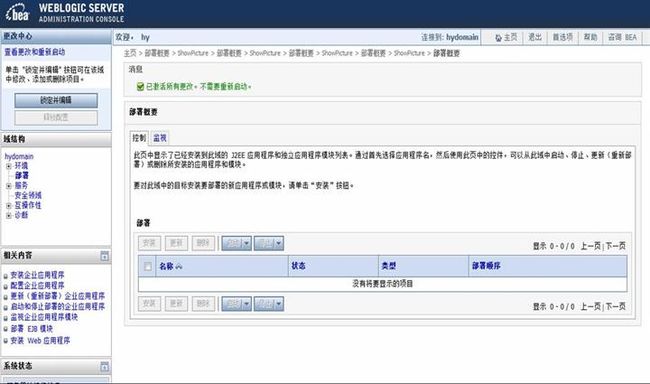Expand the 服务 tree node
This screenshot has height=384, width=650.
9,186
